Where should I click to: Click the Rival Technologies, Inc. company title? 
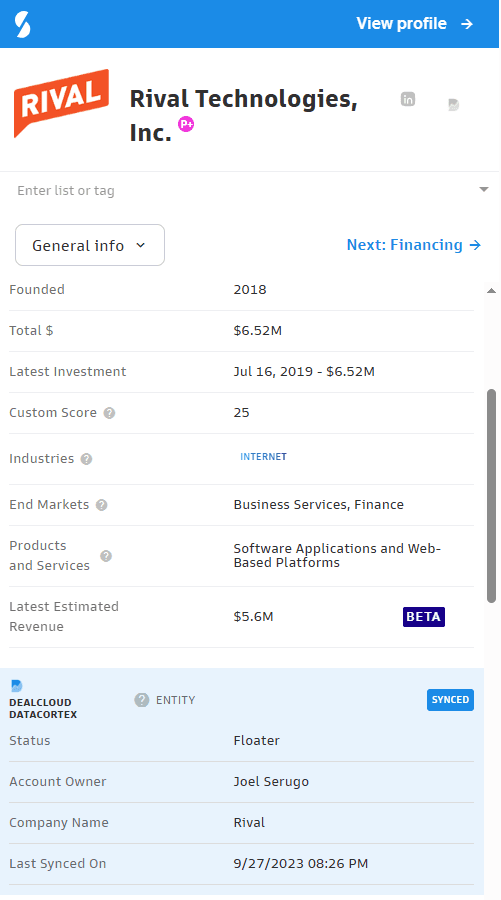point(243,115)
